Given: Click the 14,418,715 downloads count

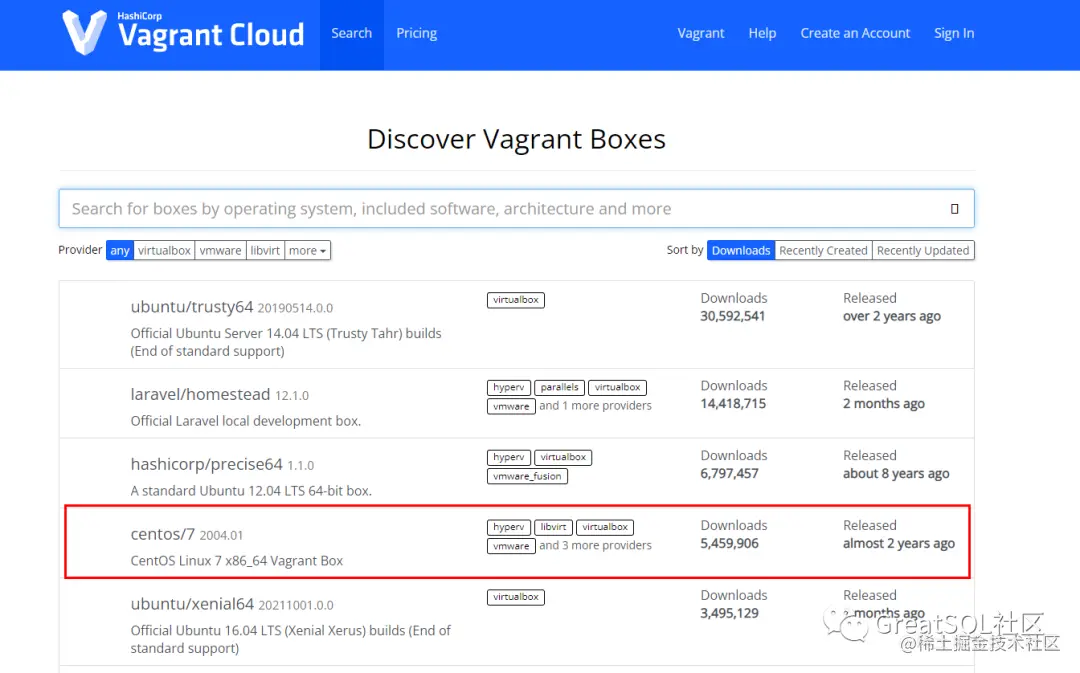Looking at the screenshot, I should (733, 404).
